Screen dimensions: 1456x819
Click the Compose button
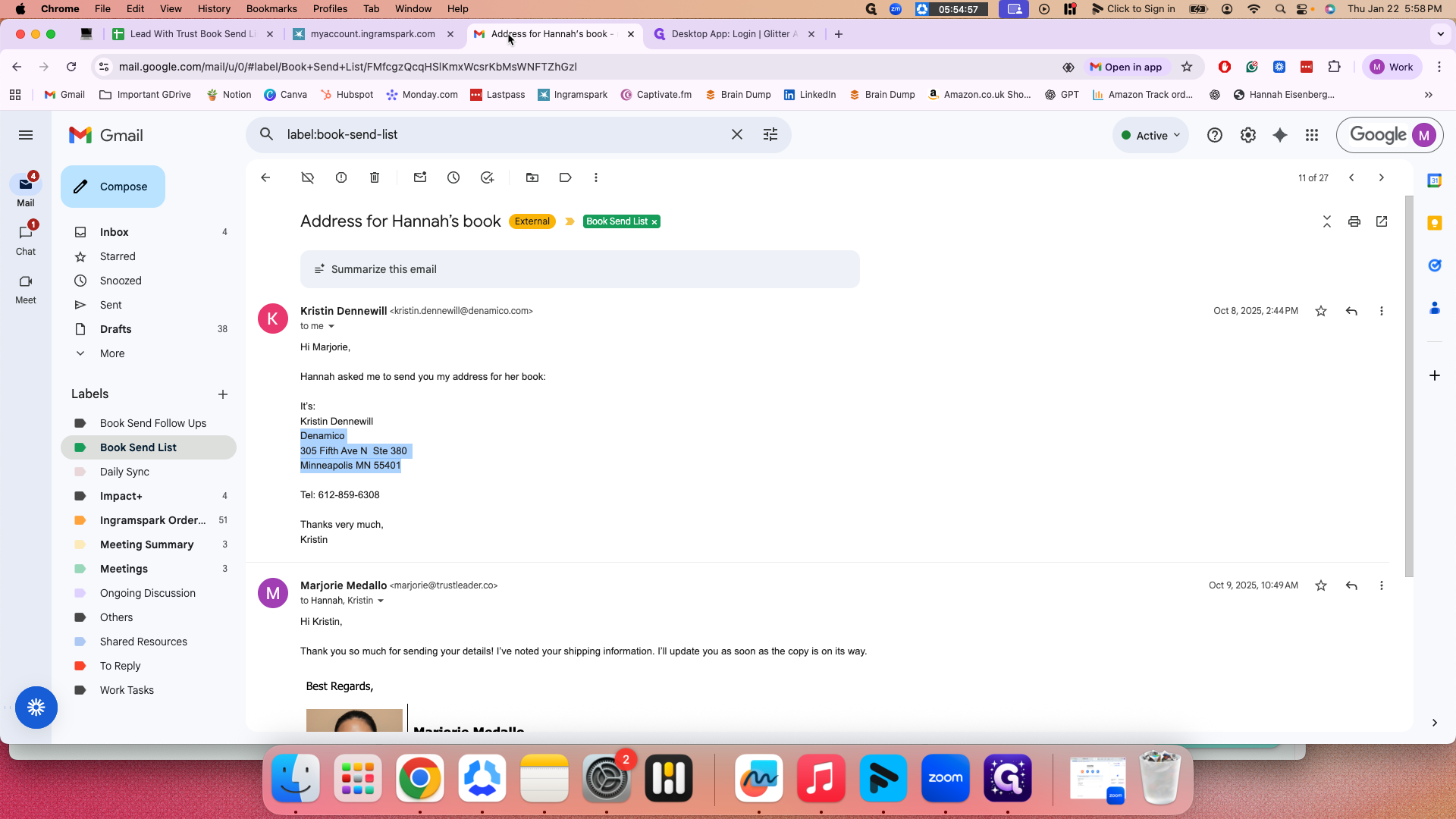tap(113, 187)
